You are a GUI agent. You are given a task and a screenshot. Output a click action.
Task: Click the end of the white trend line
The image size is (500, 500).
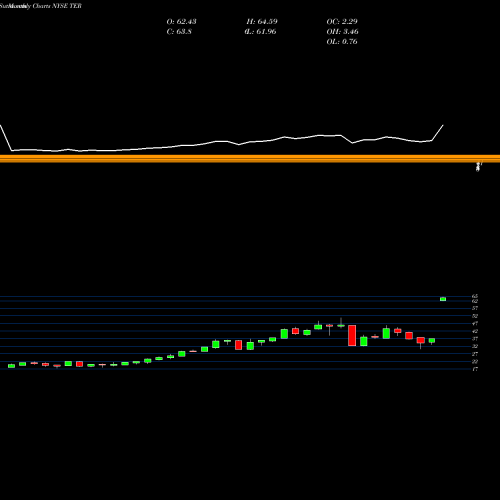[443, 125]
